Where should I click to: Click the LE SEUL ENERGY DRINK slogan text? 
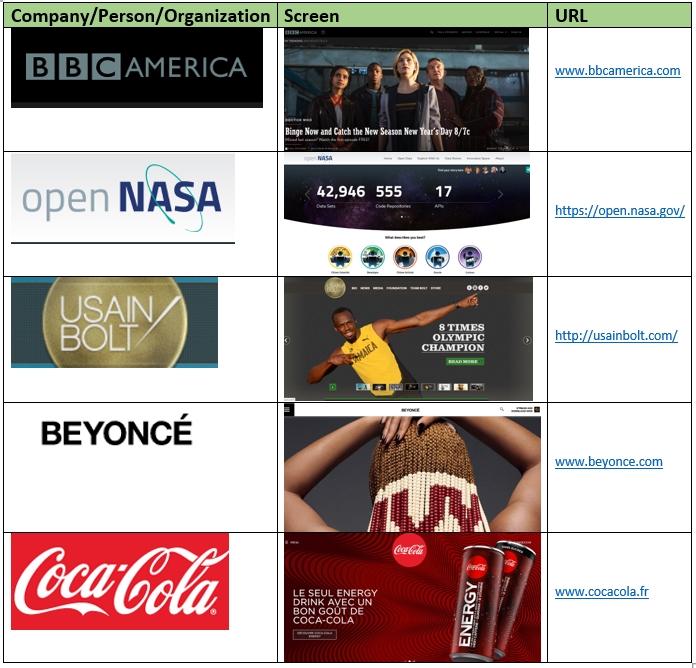tap(335, 607)
